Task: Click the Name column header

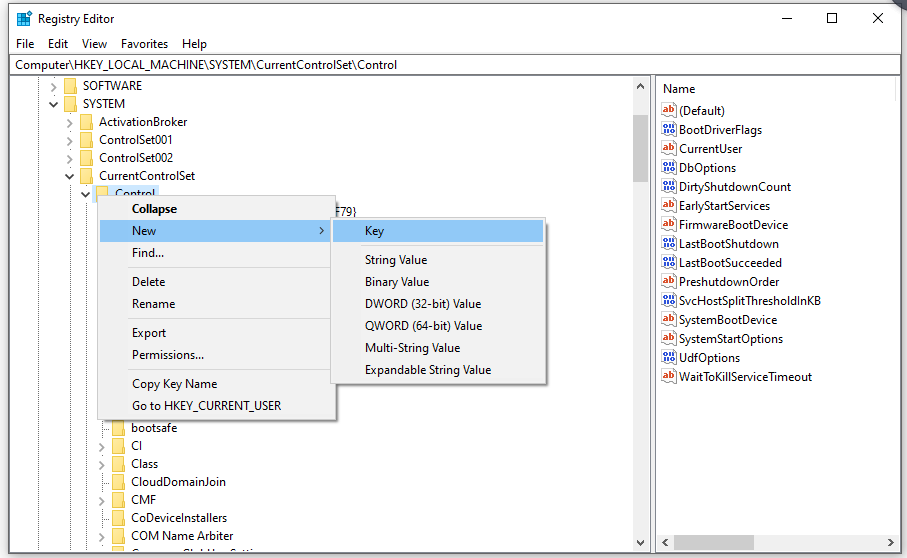Action: pos(679,89)
